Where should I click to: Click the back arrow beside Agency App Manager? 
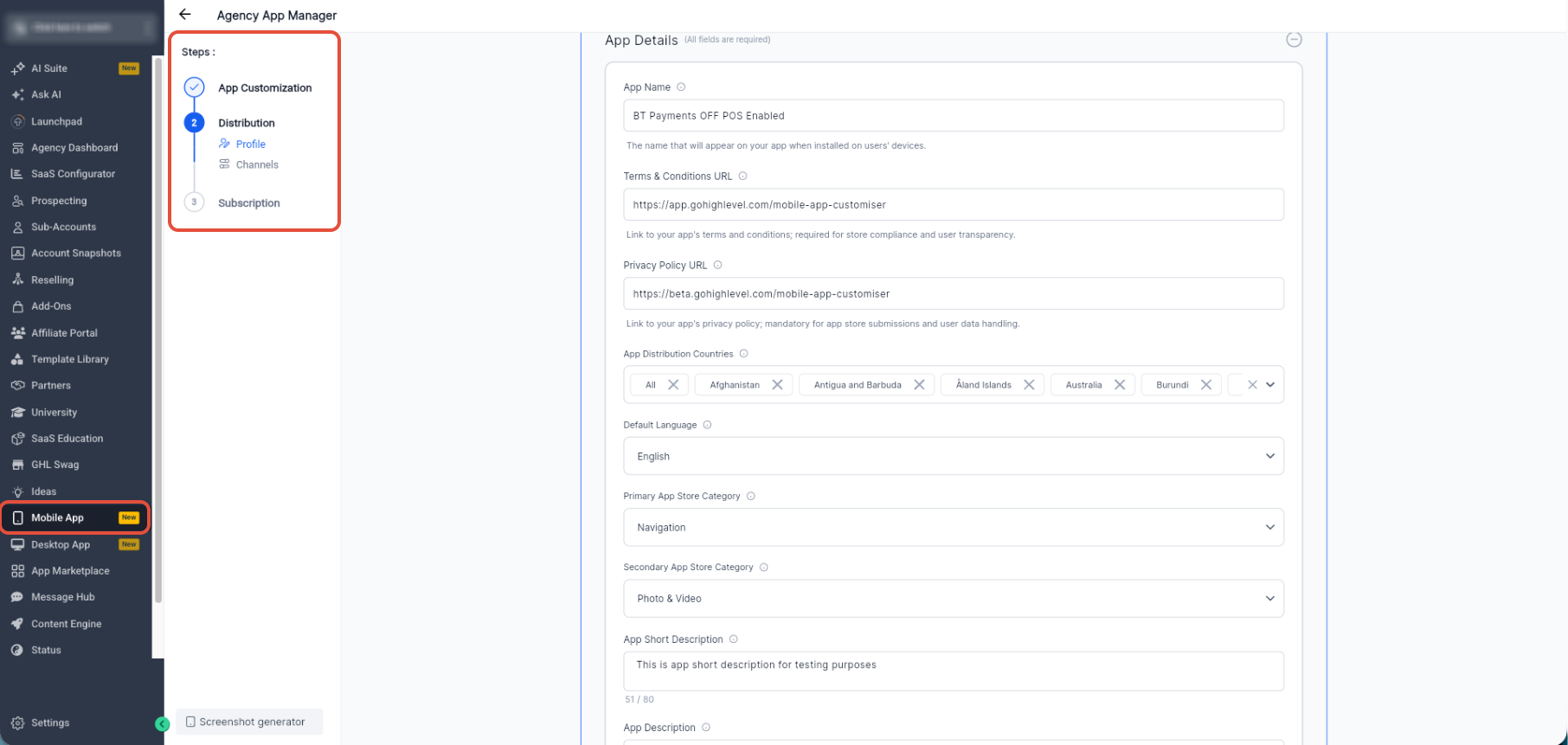tap(184, 15)
